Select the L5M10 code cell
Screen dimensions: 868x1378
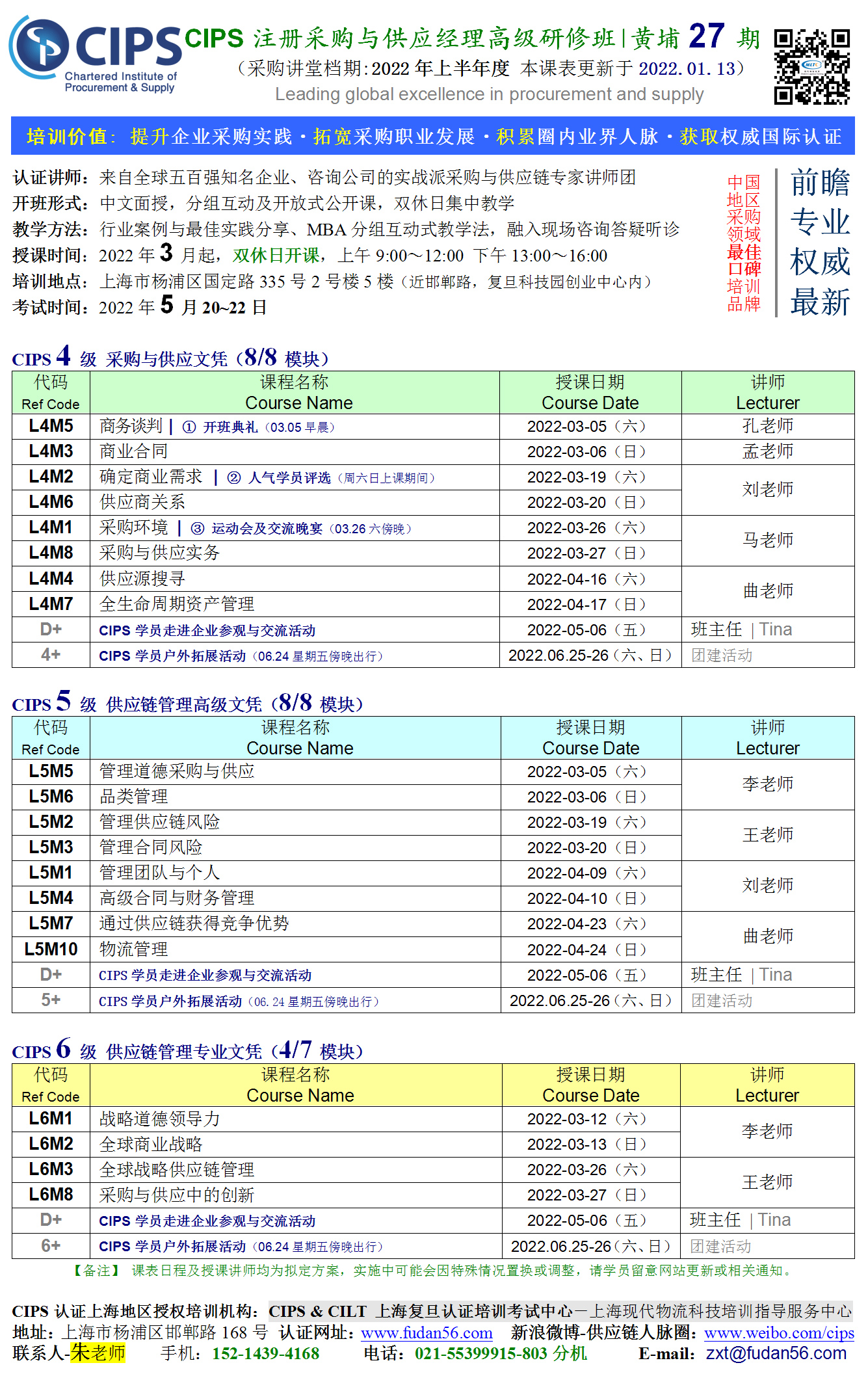coord(51,949)
